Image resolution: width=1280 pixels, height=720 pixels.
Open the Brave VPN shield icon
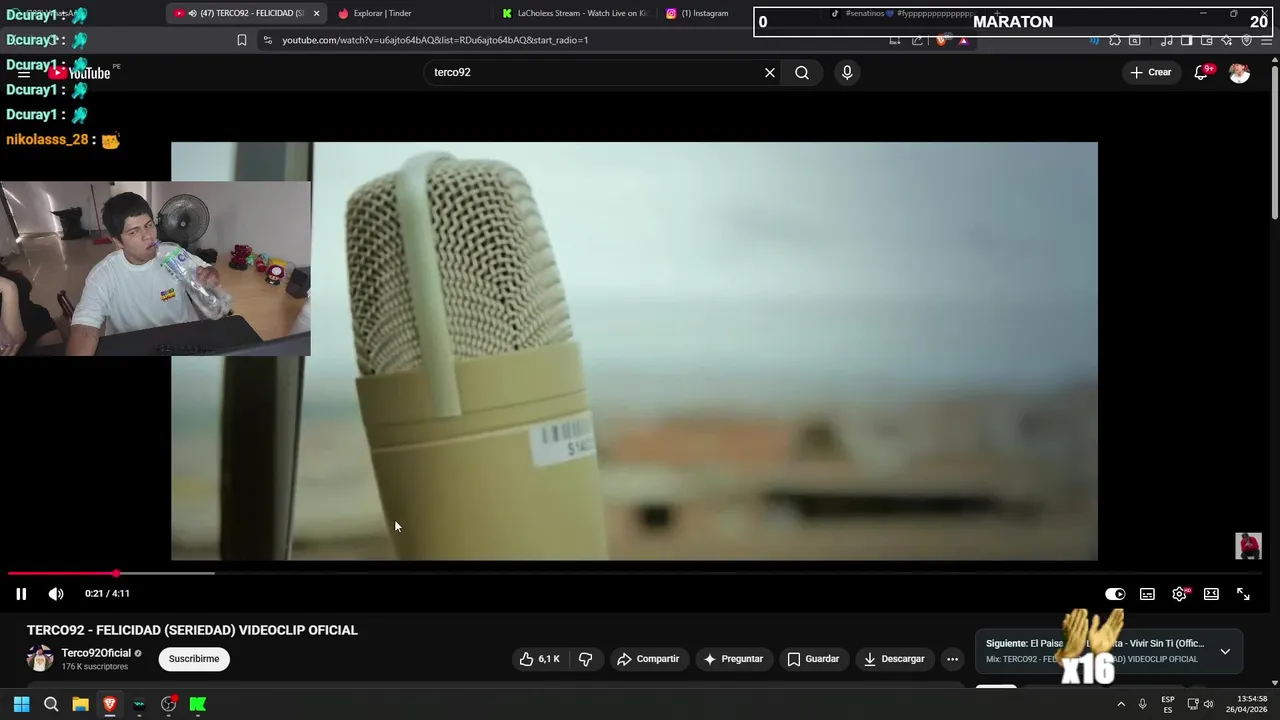coord(1246,40)
